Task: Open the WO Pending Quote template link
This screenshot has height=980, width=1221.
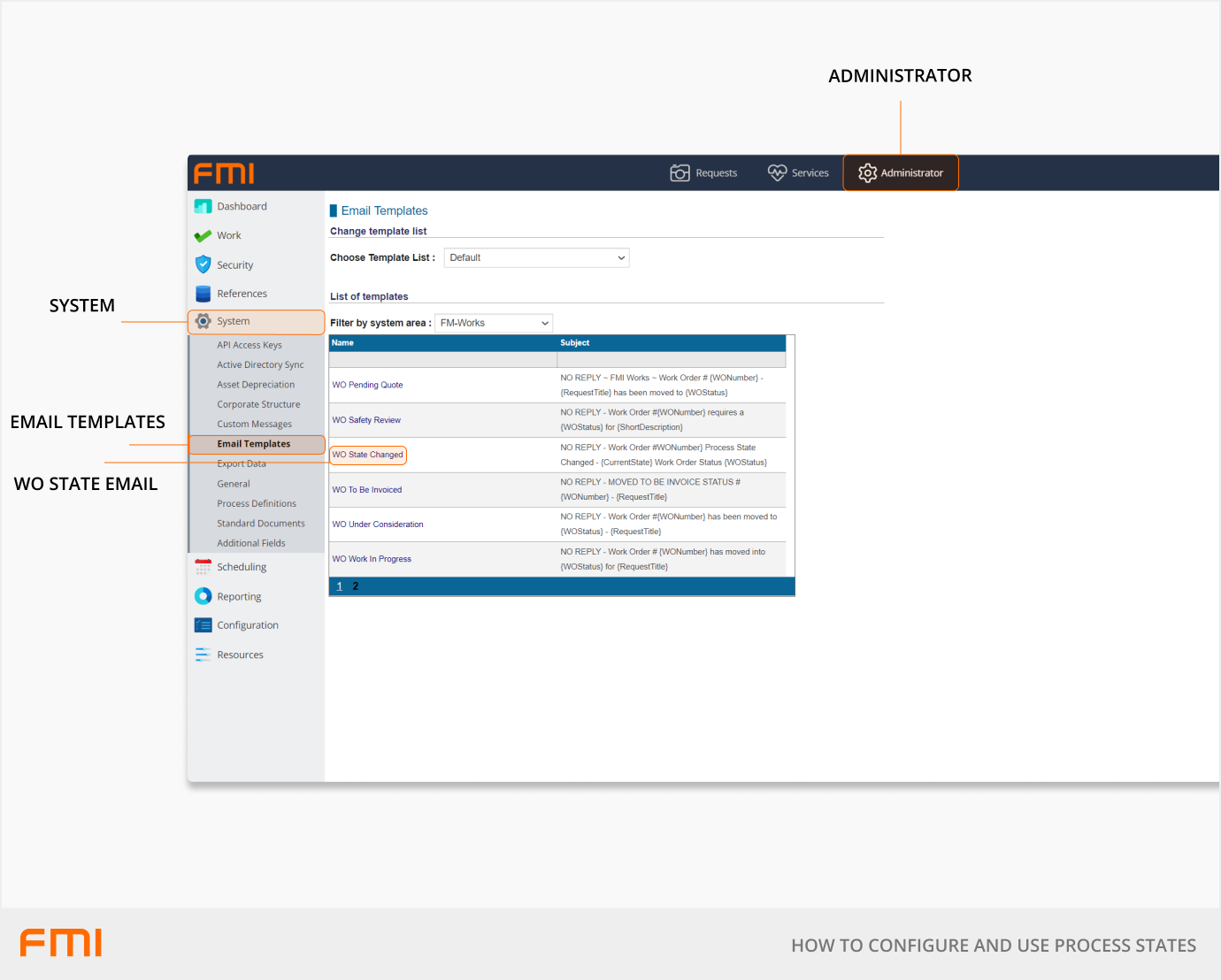Action: pos(367,385)
